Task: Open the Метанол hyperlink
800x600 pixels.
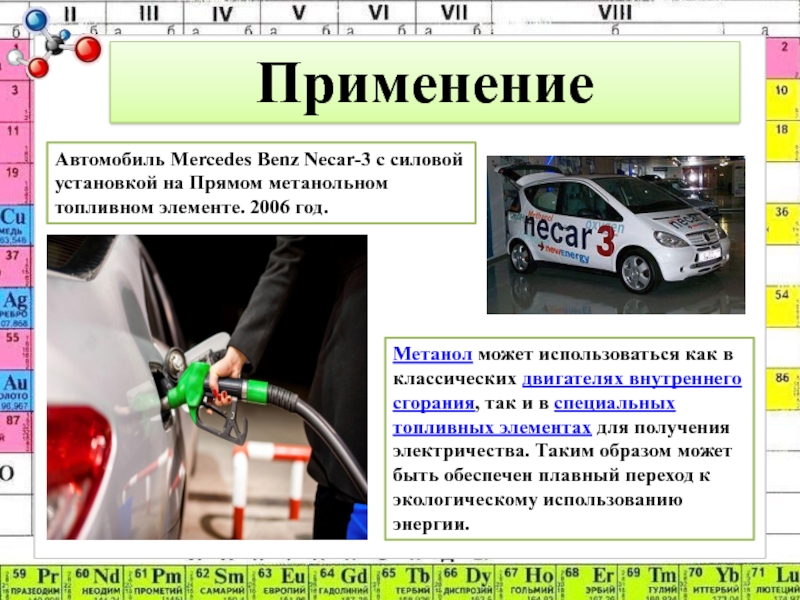Action: pyautogui.click(x=433, y=354)
